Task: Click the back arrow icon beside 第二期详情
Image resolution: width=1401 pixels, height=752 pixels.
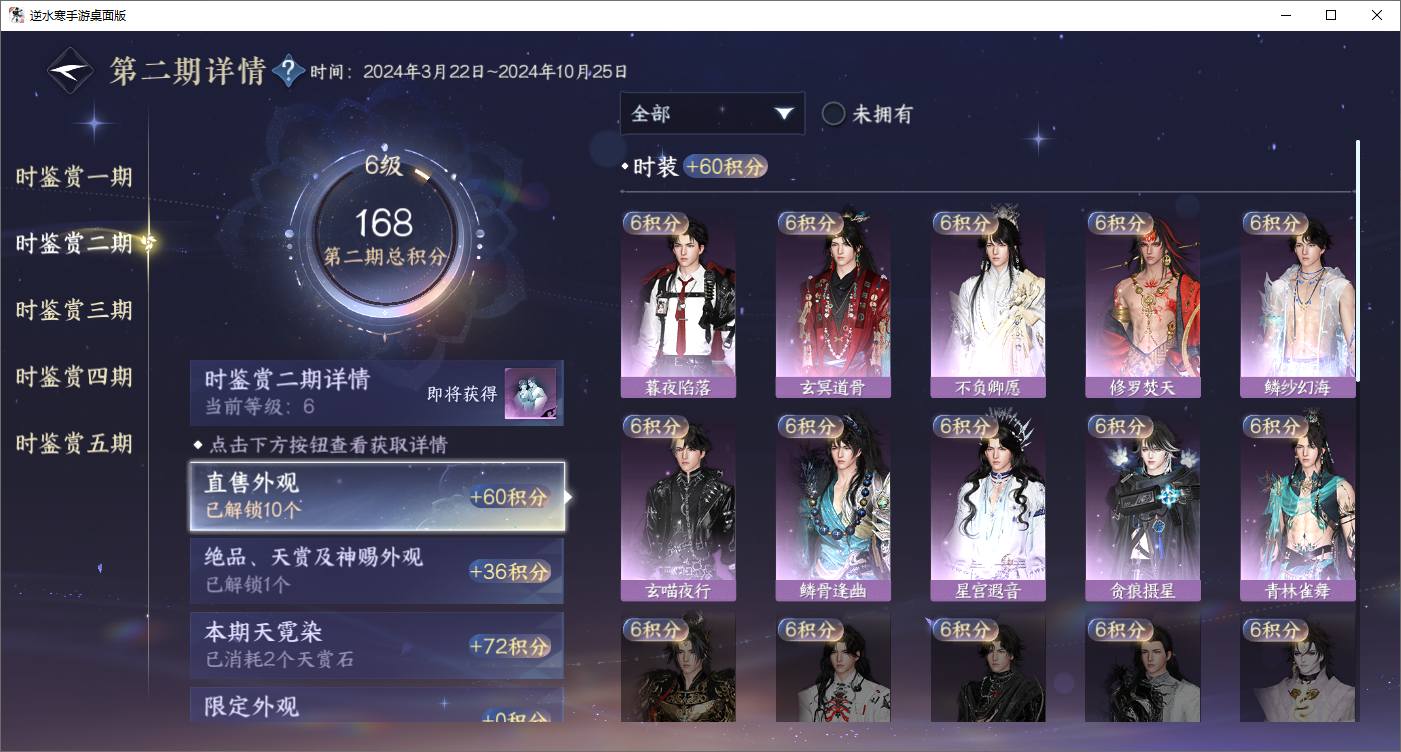Action: pyautogui.click(x=71, y=72)
